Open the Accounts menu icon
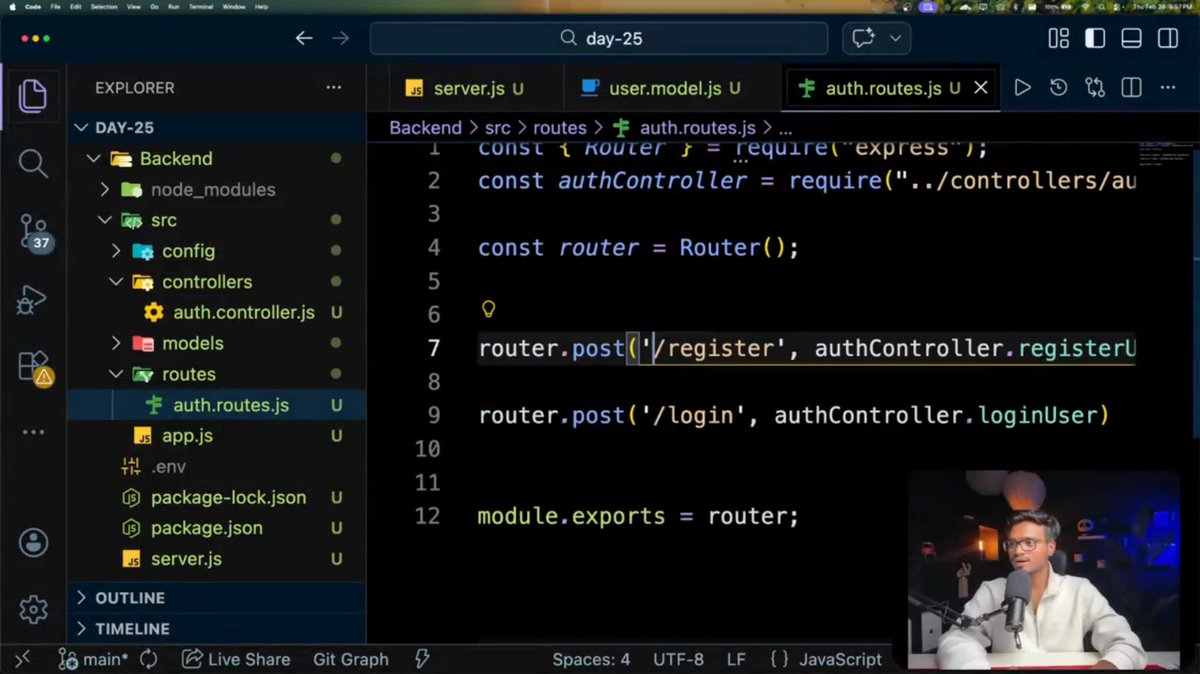Image resolution: width=1200 pixels, height=674 pixels. click(33, 542)
